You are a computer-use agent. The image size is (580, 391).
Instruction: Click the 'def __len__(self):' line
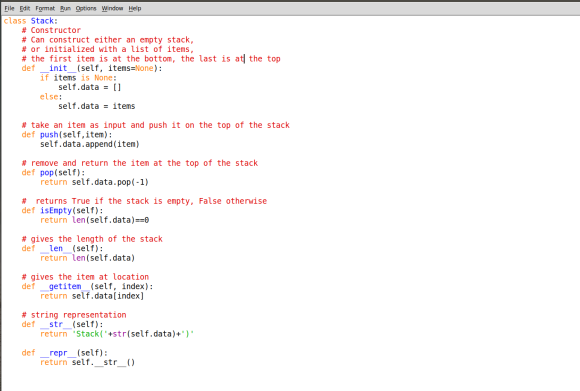click(63, 249)
